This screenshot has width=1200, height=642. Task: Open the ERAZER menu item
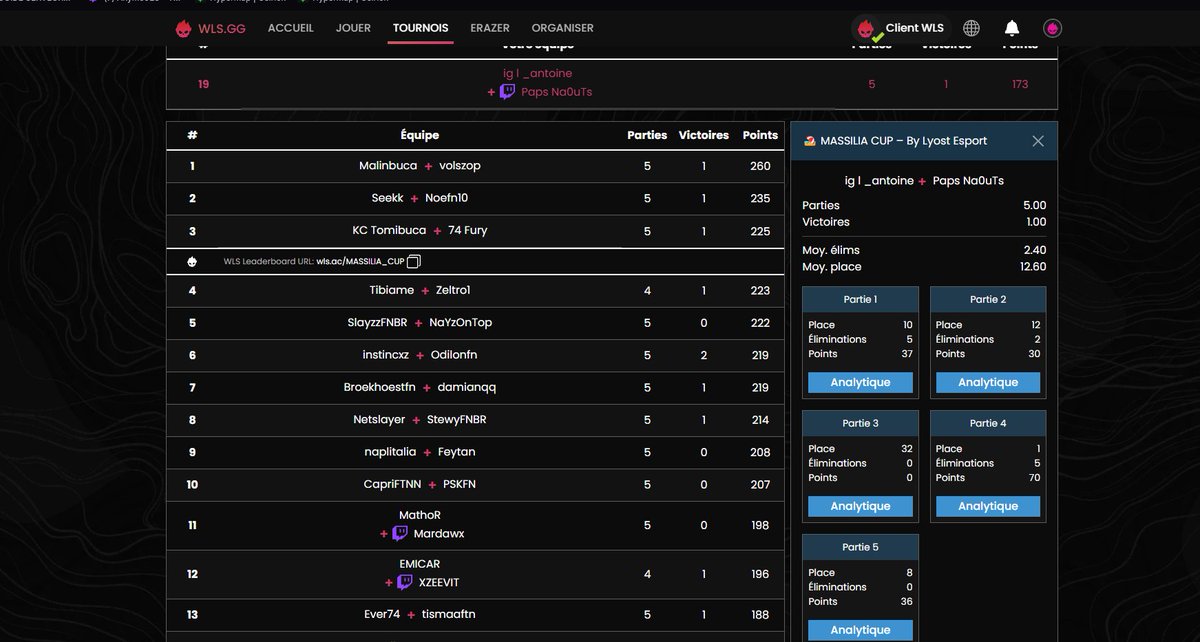click(x=490, y=28)
